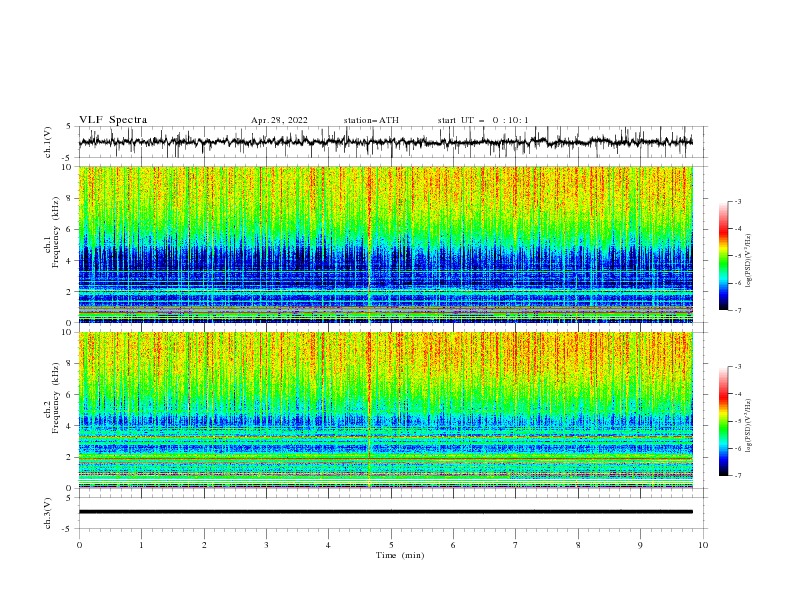Click the time axis tick label "10"

tap(703, 545)
